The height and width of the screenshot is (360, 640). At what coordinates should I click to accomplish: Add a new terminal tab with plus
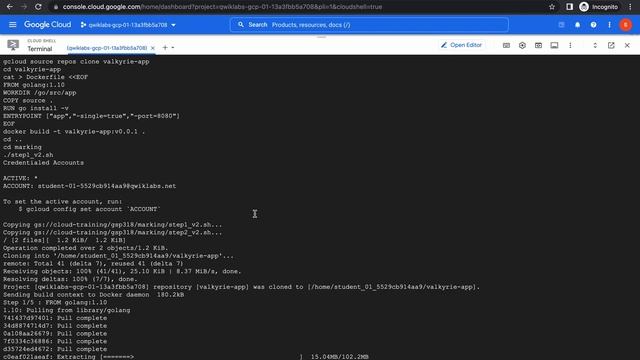(165, 48)
